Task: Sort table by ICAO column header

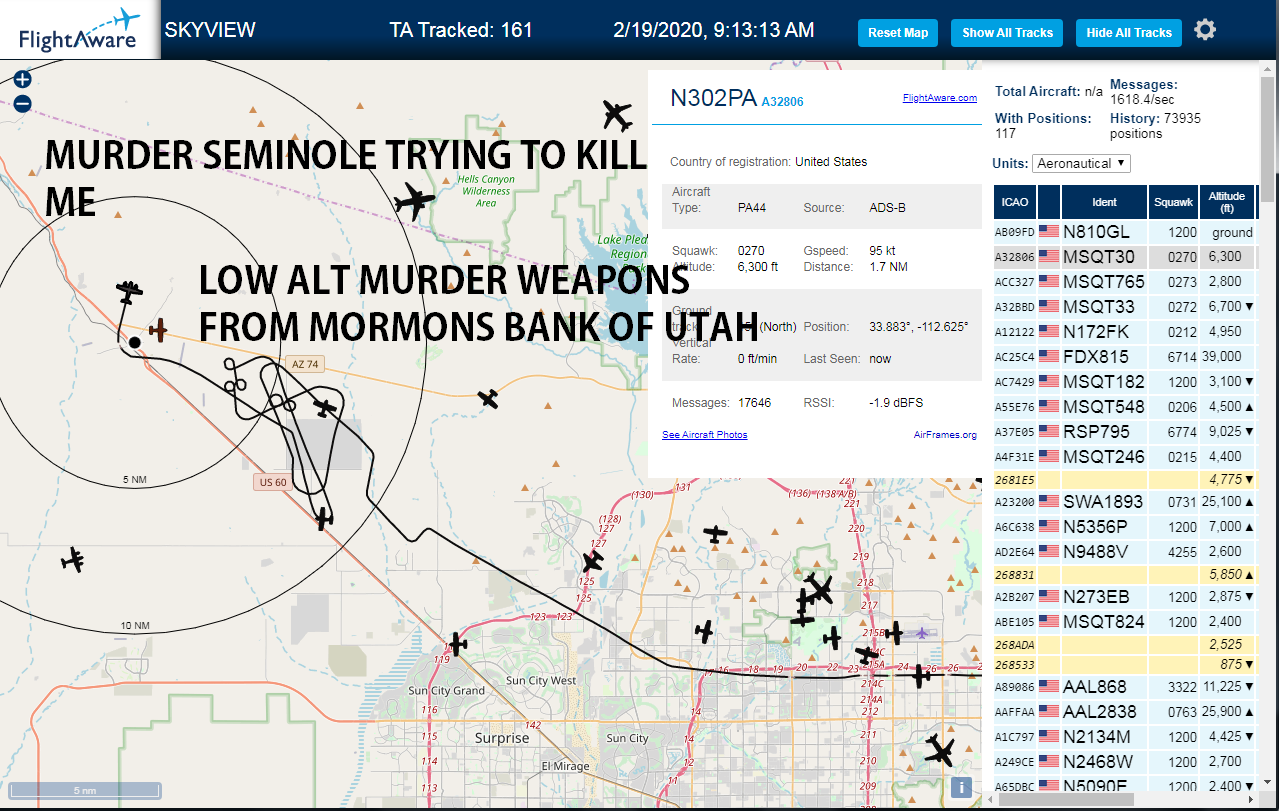Action: click(1015, 202)
